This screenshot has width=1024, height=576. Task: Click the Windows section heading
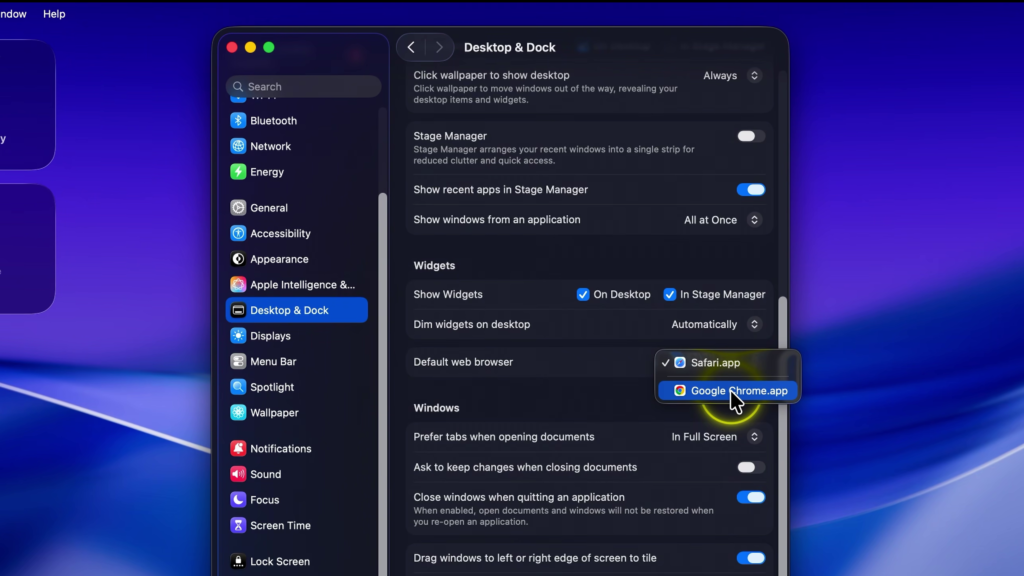[436, 408]
